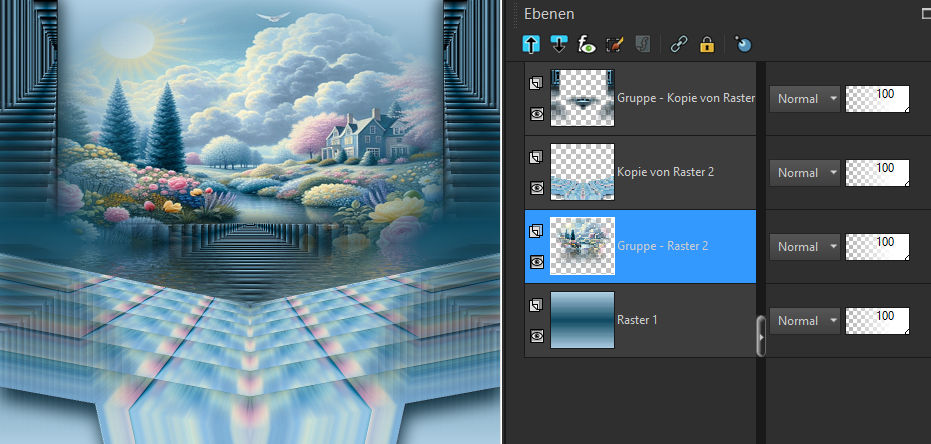
Task: Click the chain link layers icon
Action: 679,45
